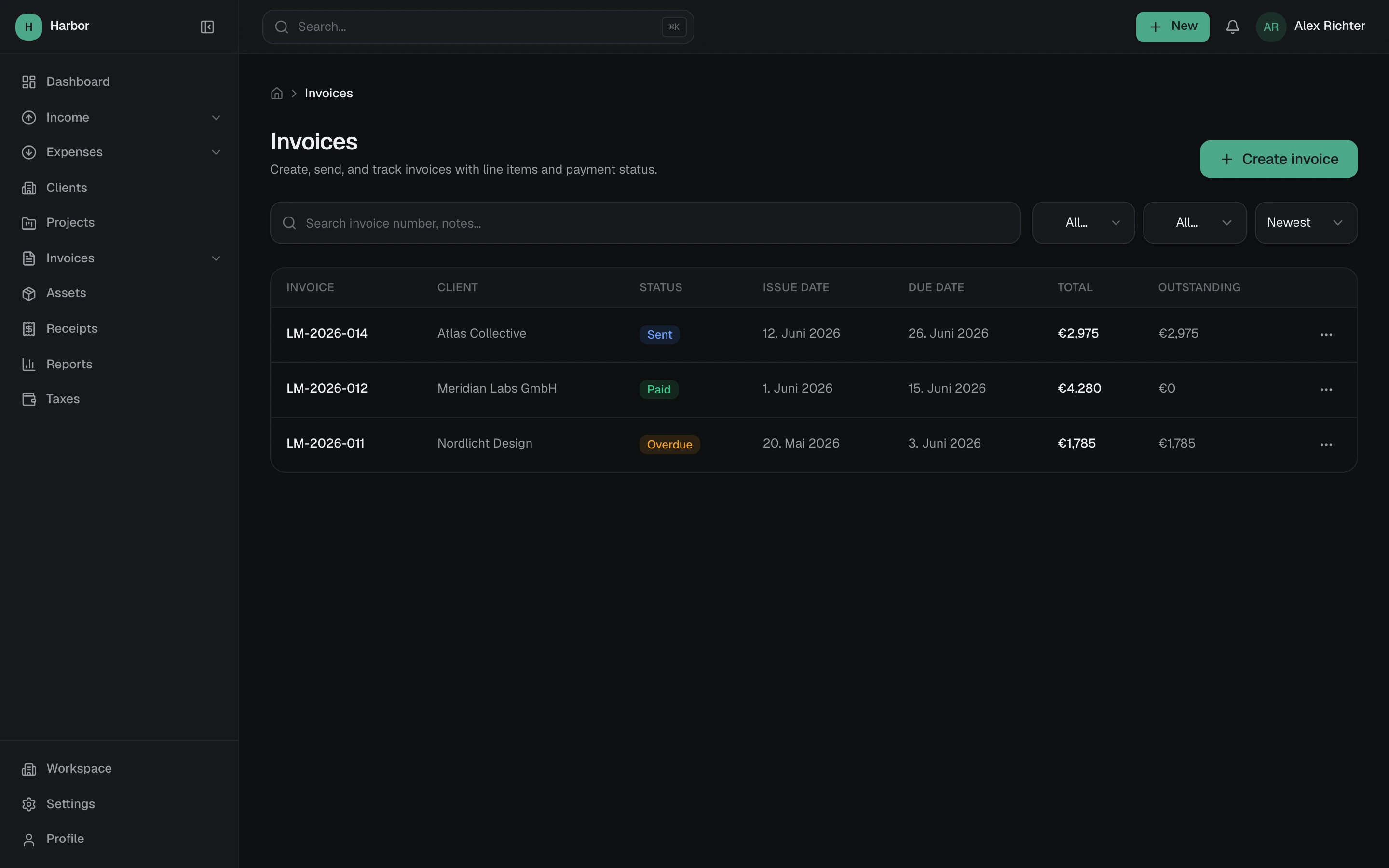Click the Income arrow-up icon
This screenshot has height=868, width=1389.
tap(29, 118)
